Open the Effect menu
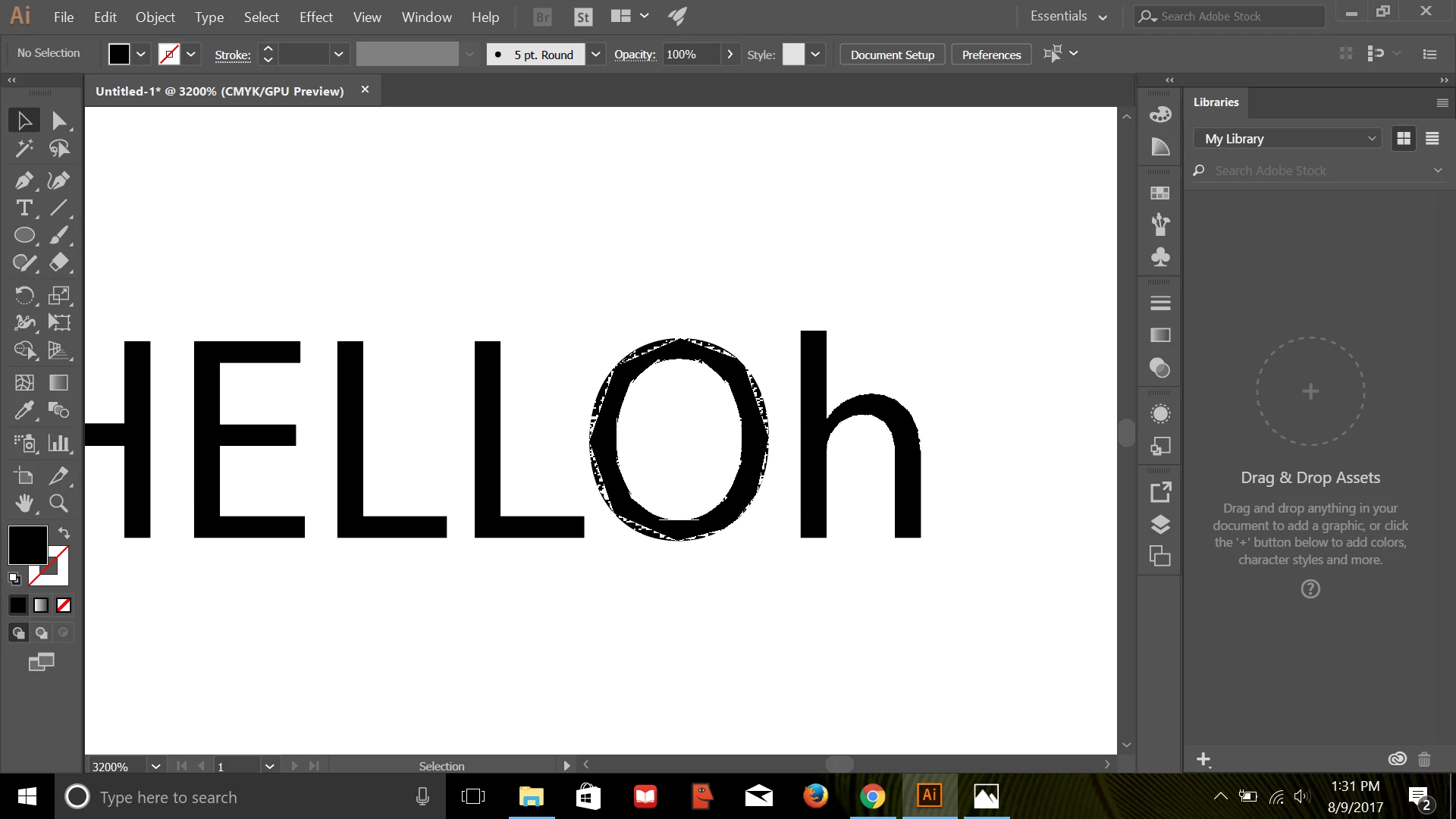1456x819 pixels. point(315,17)
